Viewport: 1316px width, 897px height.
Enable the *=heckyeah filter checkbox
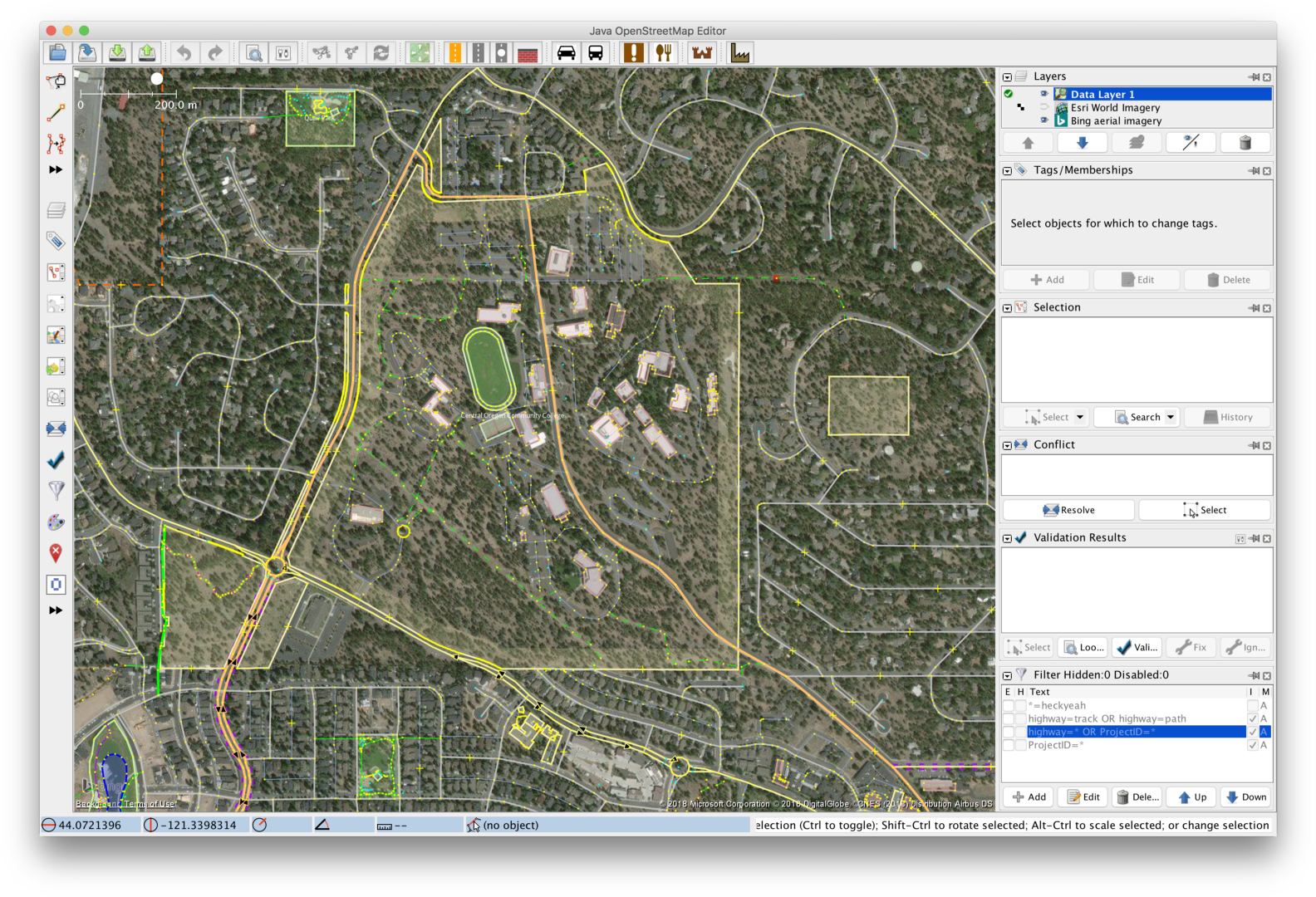(1008, 706)
